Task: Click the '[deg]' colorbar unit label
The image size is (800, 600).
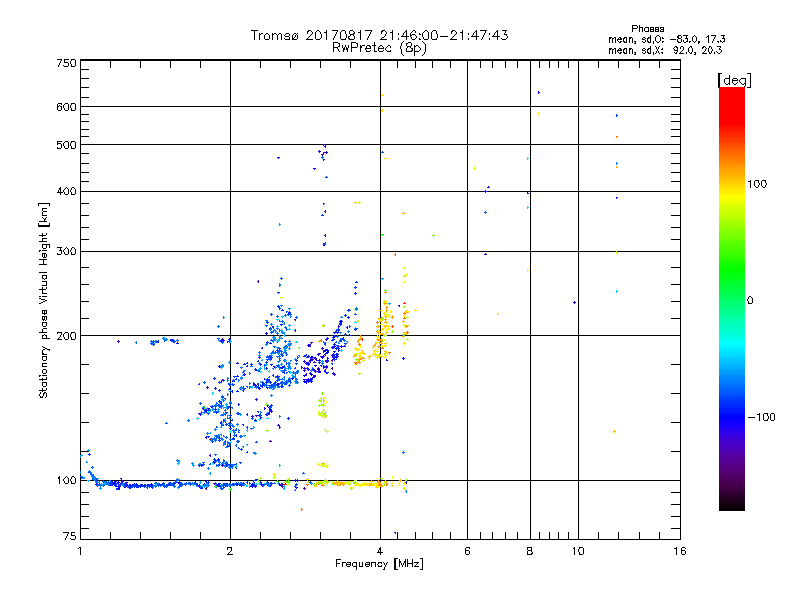Action: [734, 80]
